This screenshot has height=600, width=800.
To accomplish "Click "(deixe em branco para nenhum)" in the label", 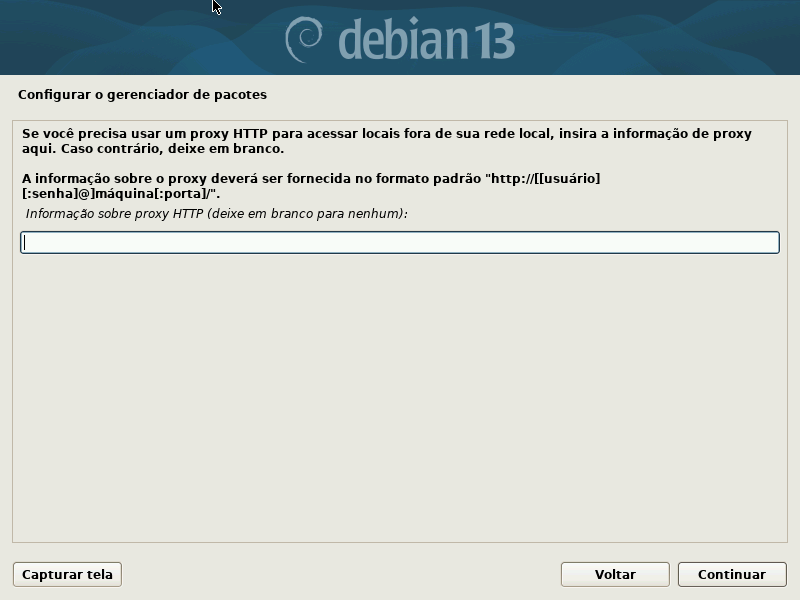I will coord(308,214).
